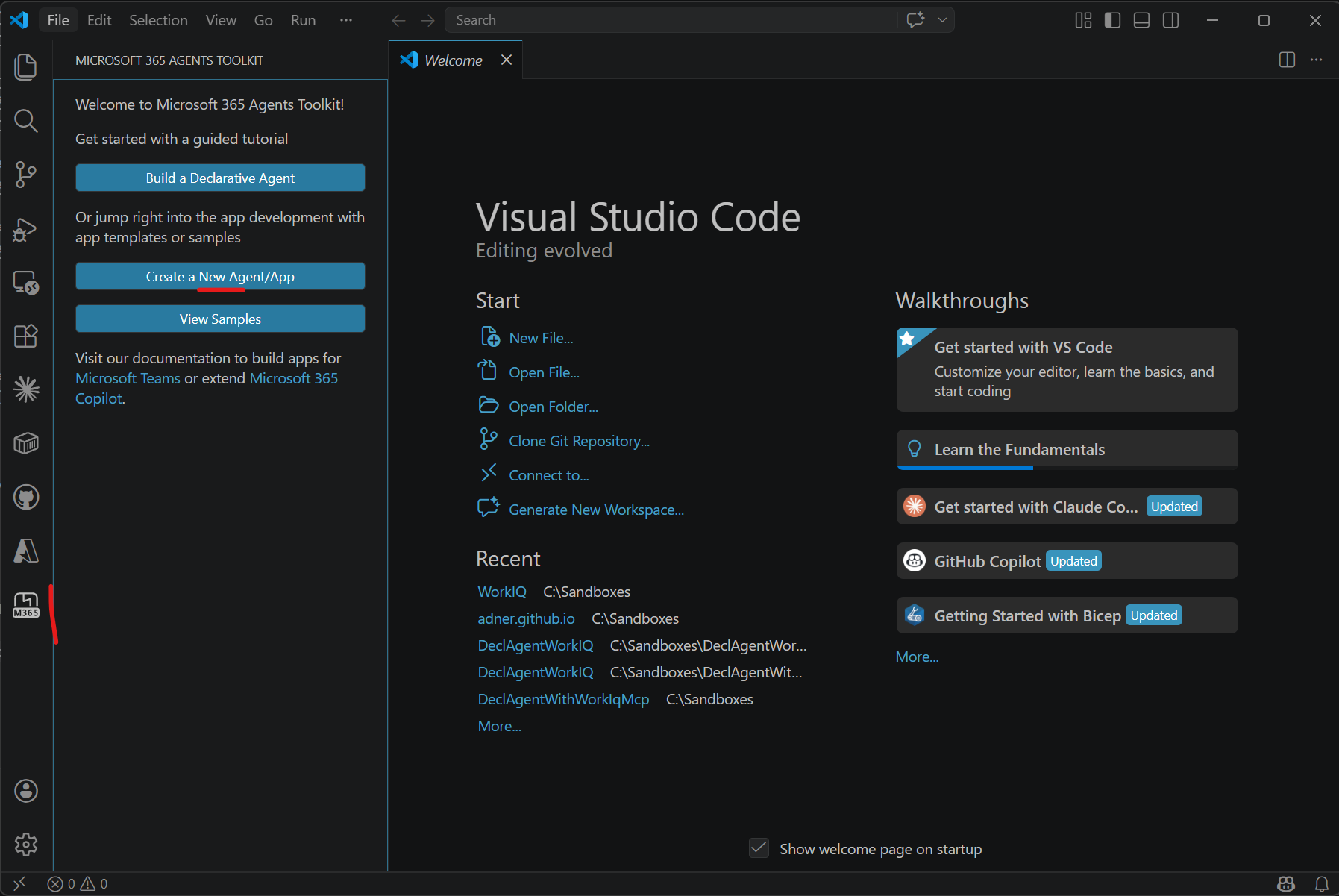Open the Selection menu
1339x896 pixels.
(158, 20)
